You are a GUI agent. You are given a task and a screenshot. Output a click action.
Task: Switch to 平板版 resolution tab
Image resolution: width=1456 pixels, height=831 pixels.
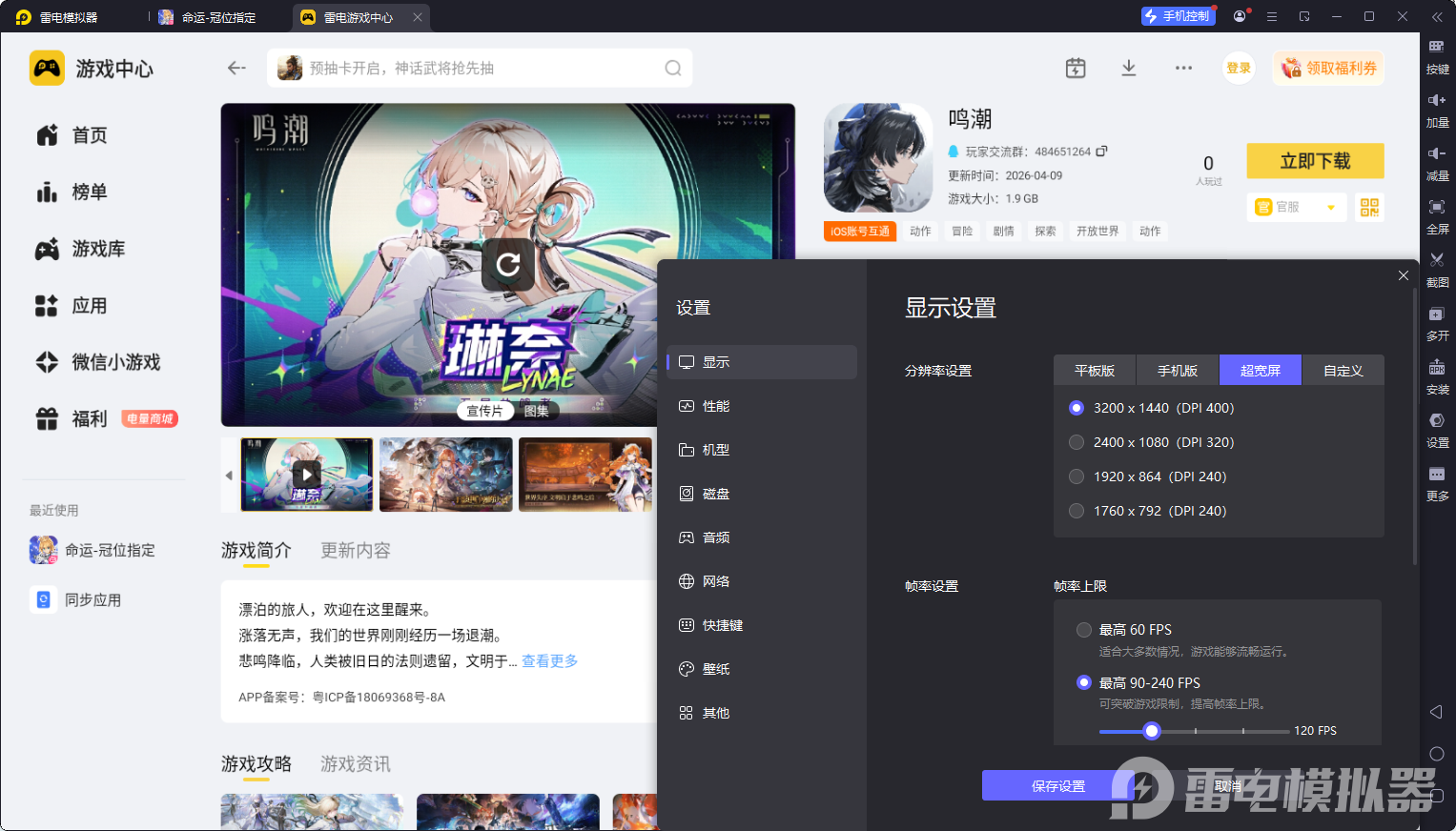point(1095,370)
